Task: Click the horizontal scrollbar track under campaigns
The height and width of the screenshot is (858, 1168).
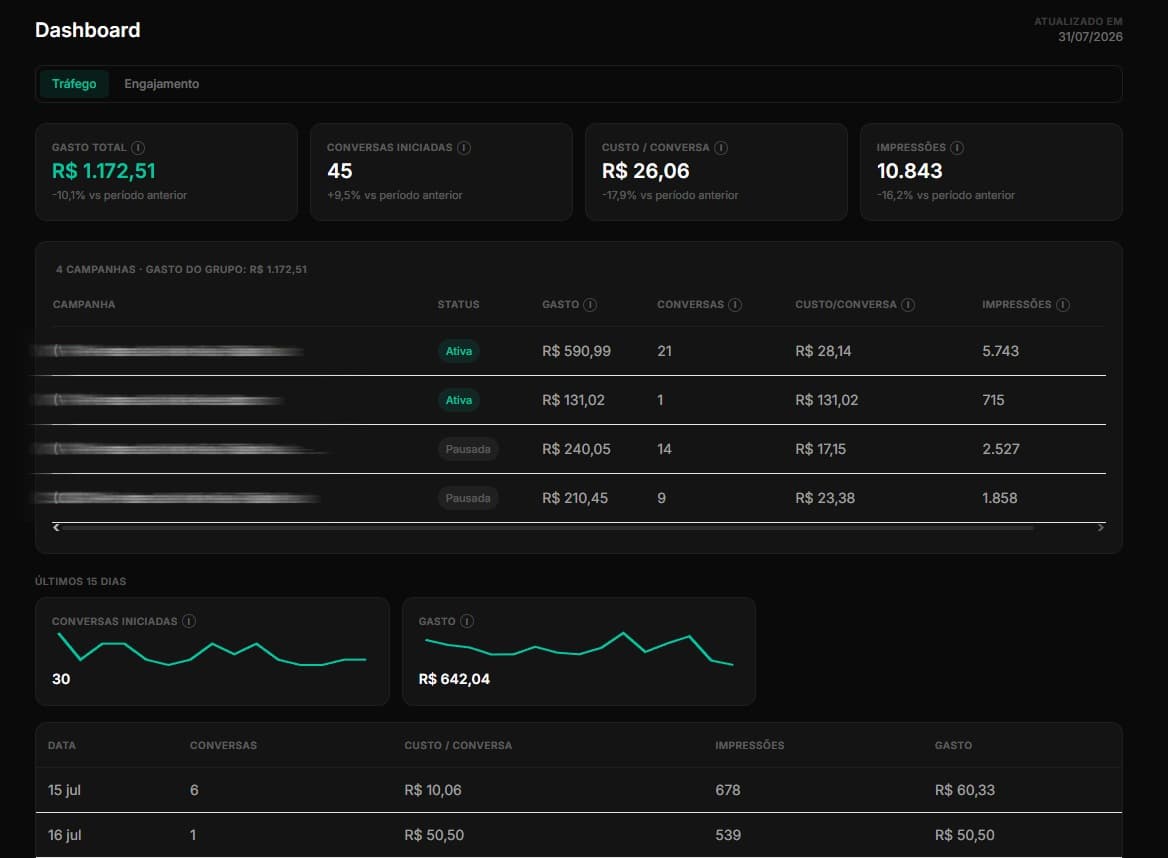Action: coord(548,527)
